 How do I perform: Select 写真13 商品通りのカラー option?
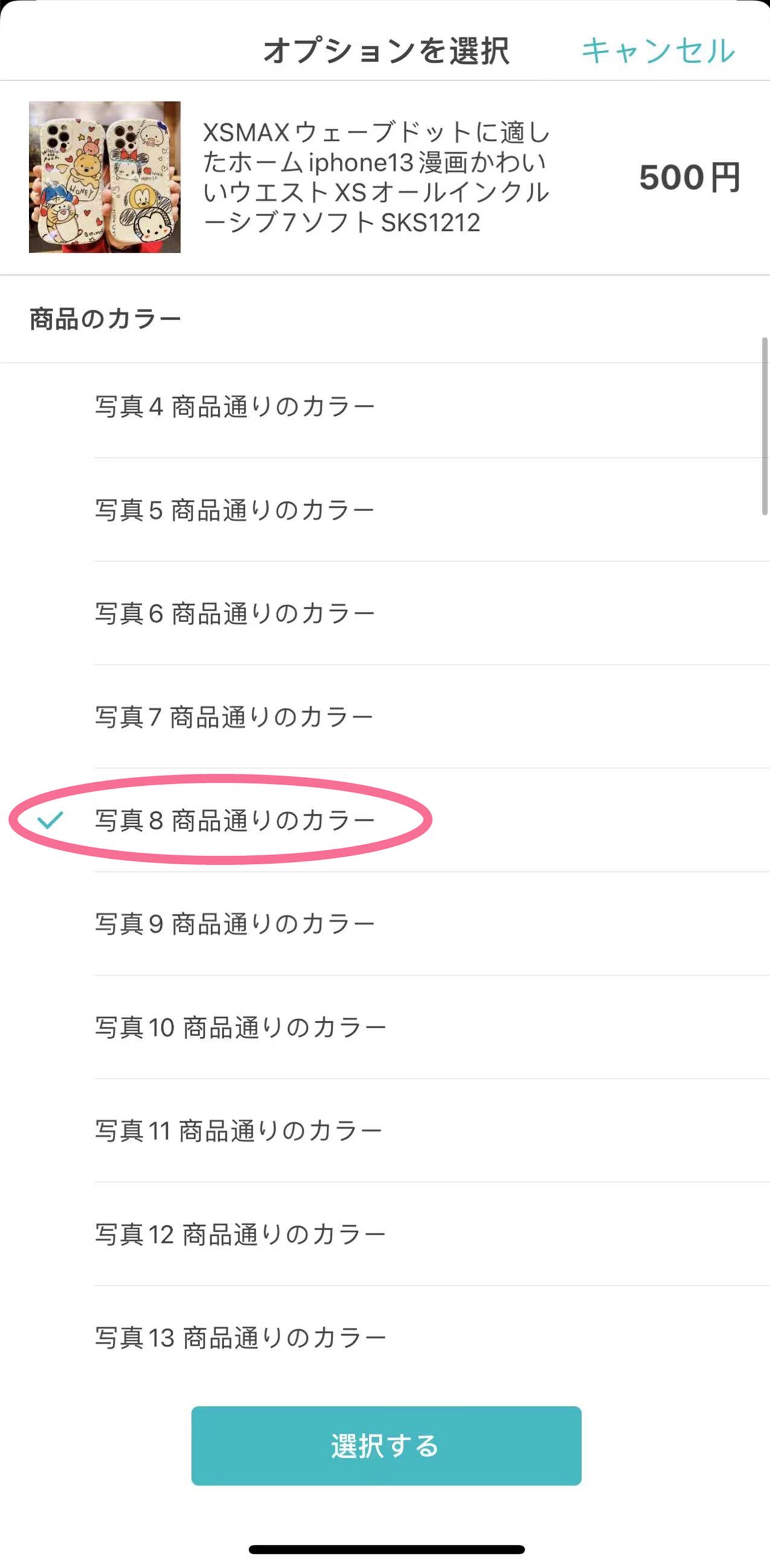pos(240,1338)
